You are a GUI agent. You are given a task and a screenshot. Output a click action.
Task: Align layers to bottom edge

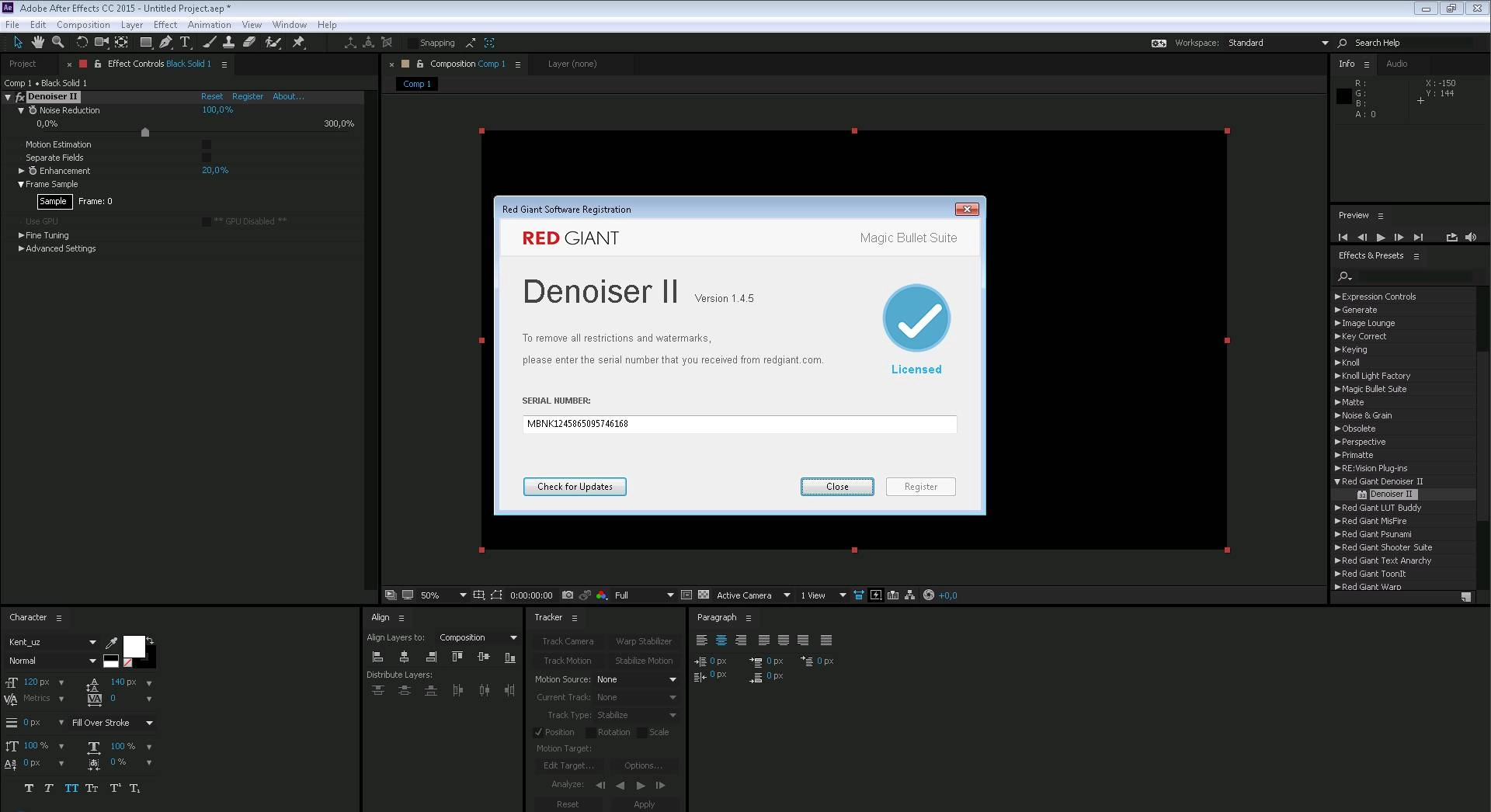coord(509,657)
